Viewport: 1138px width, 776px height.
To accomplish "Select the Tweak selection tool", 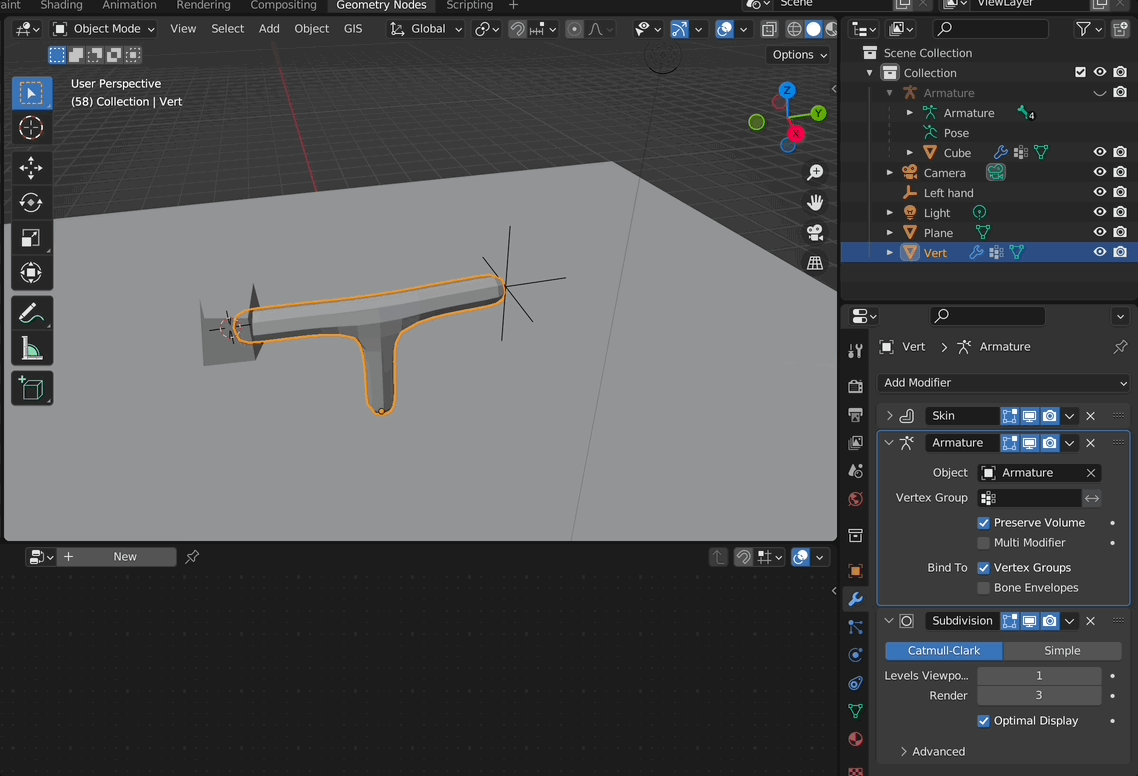I will 31,93.
